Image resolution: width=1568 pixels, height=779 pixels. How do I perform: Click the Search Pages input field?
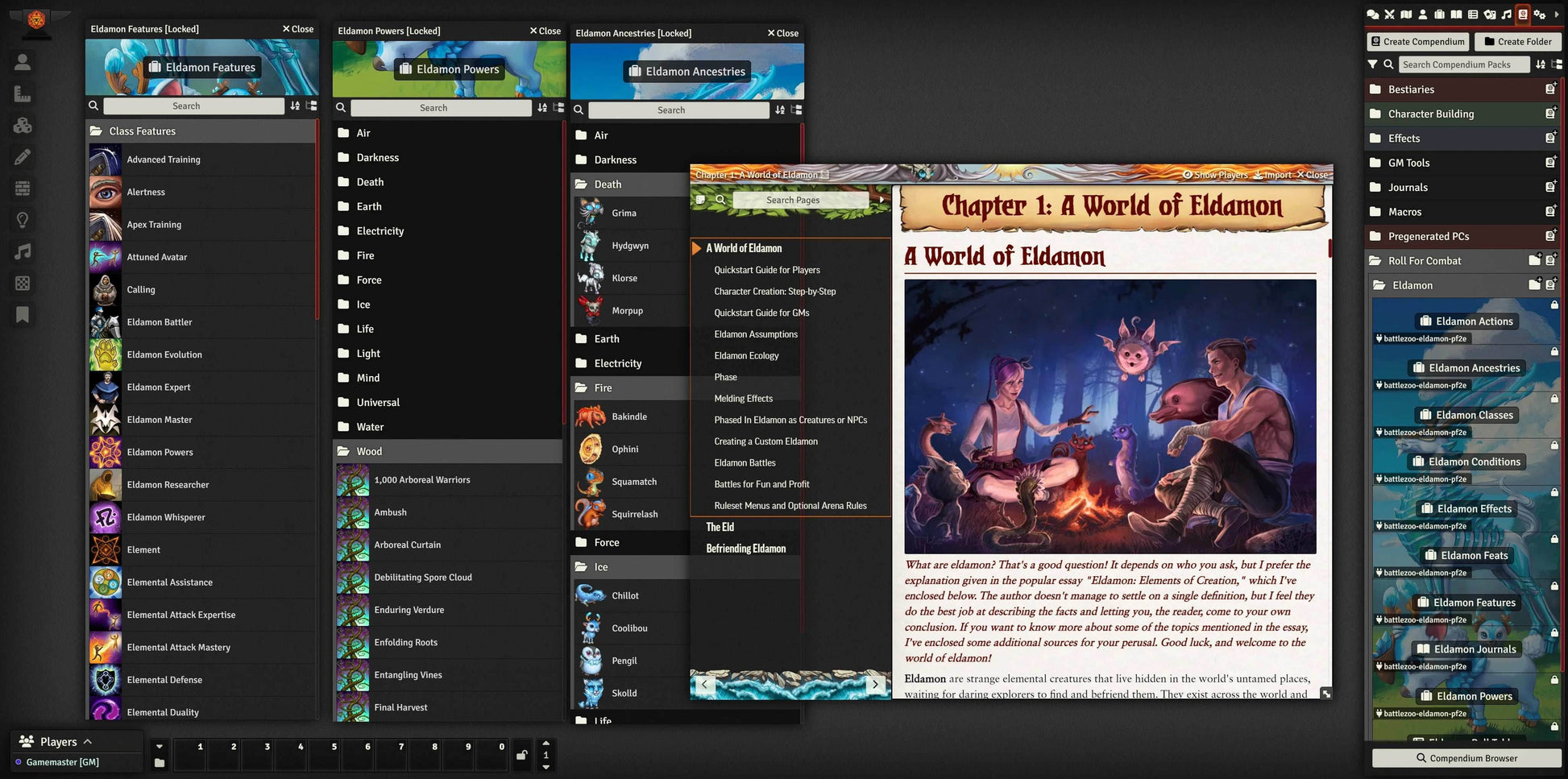click(794, 200)
